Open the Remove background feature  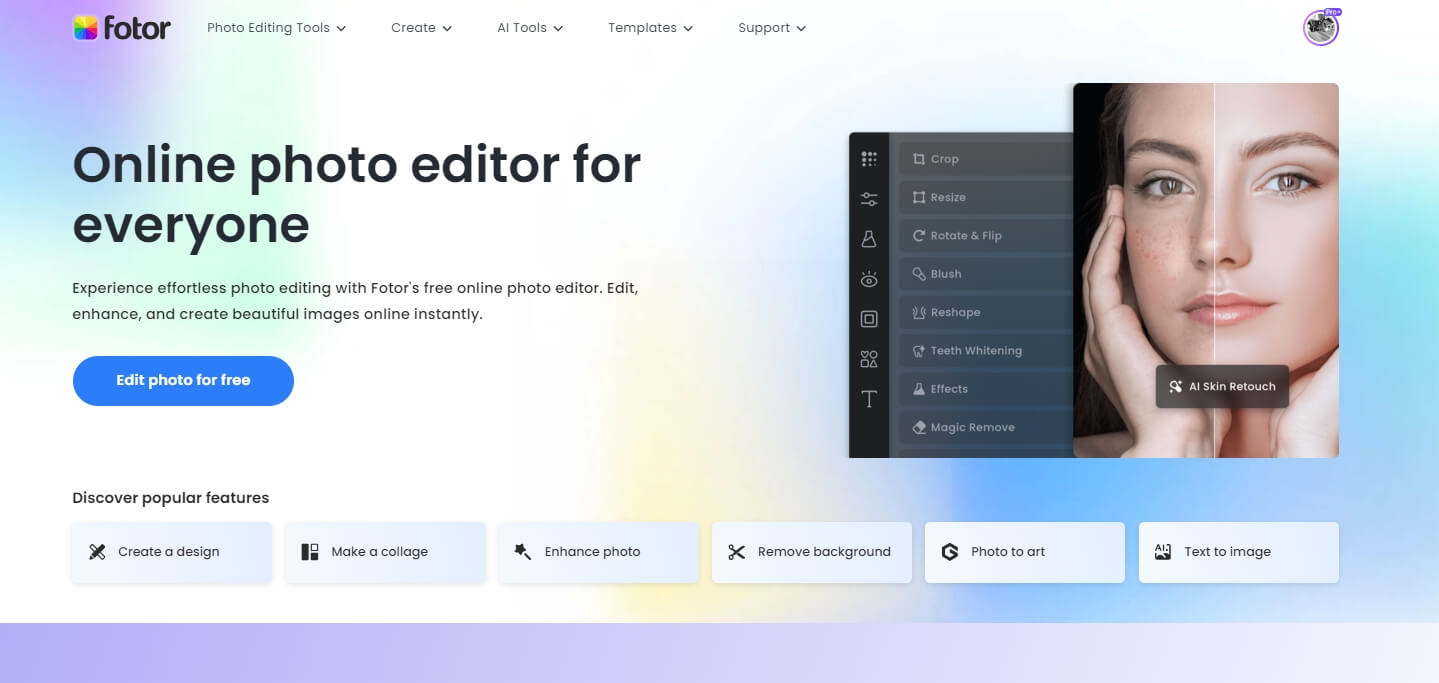click(x=812, y=552)
